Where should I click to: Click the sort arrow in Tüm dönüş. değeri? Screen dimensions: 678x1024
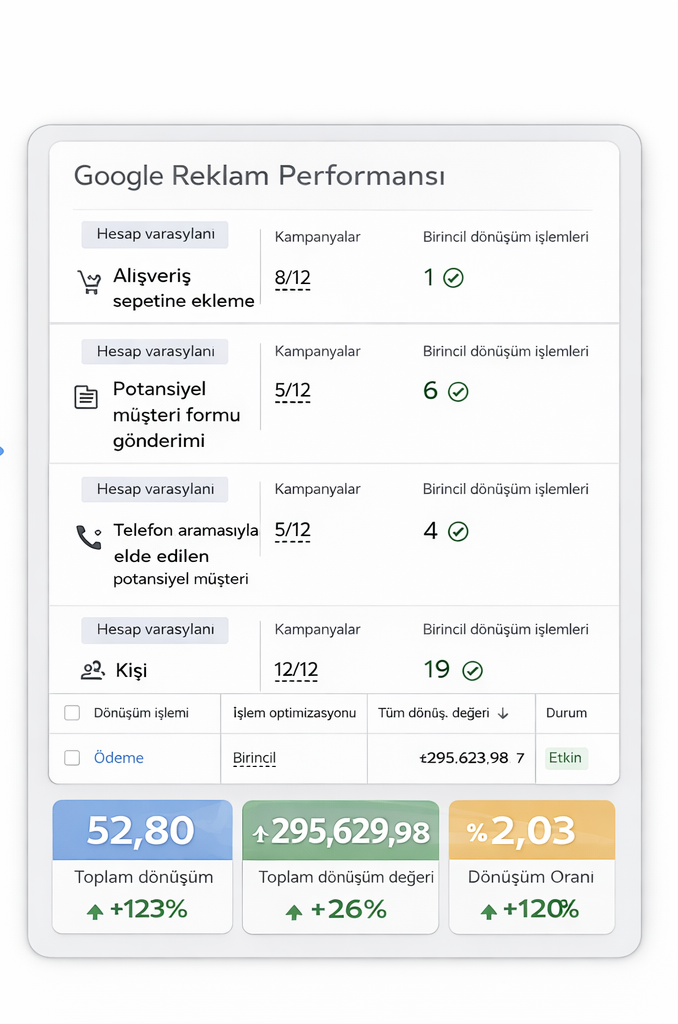point(503,714)
